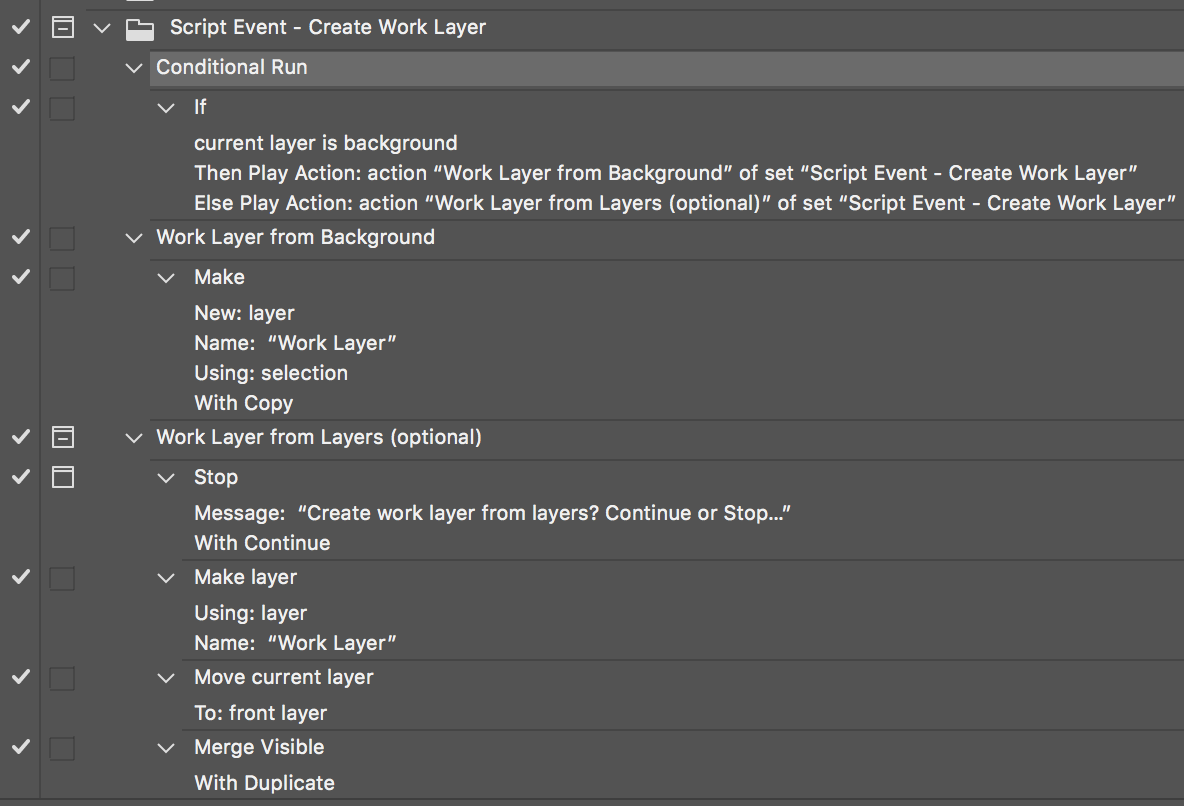This screenshot has height=806, width=1184.
Task: Disable the If step checkmark
Action: click(20, 107)
